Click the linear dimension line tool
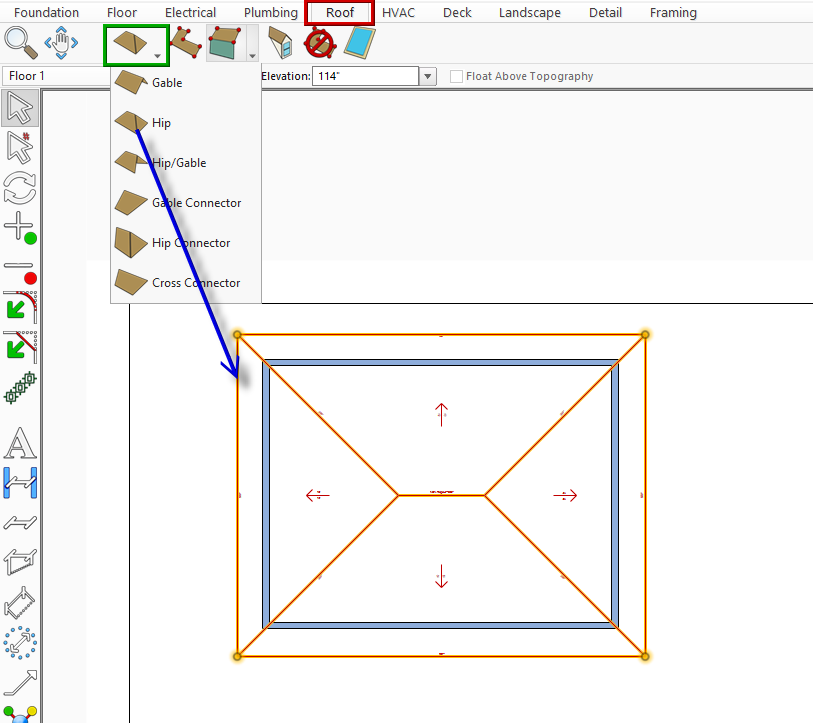This screenshot has width=813, height=723. pyautogui.click(x=20, y=523)
